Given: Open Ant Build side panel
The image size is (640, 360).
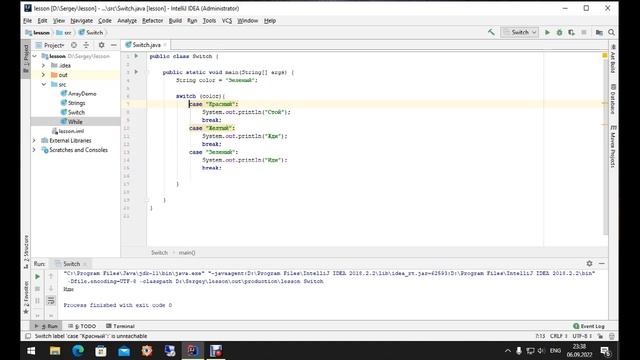Looking at the screenshot, I should tap(613, 58).
